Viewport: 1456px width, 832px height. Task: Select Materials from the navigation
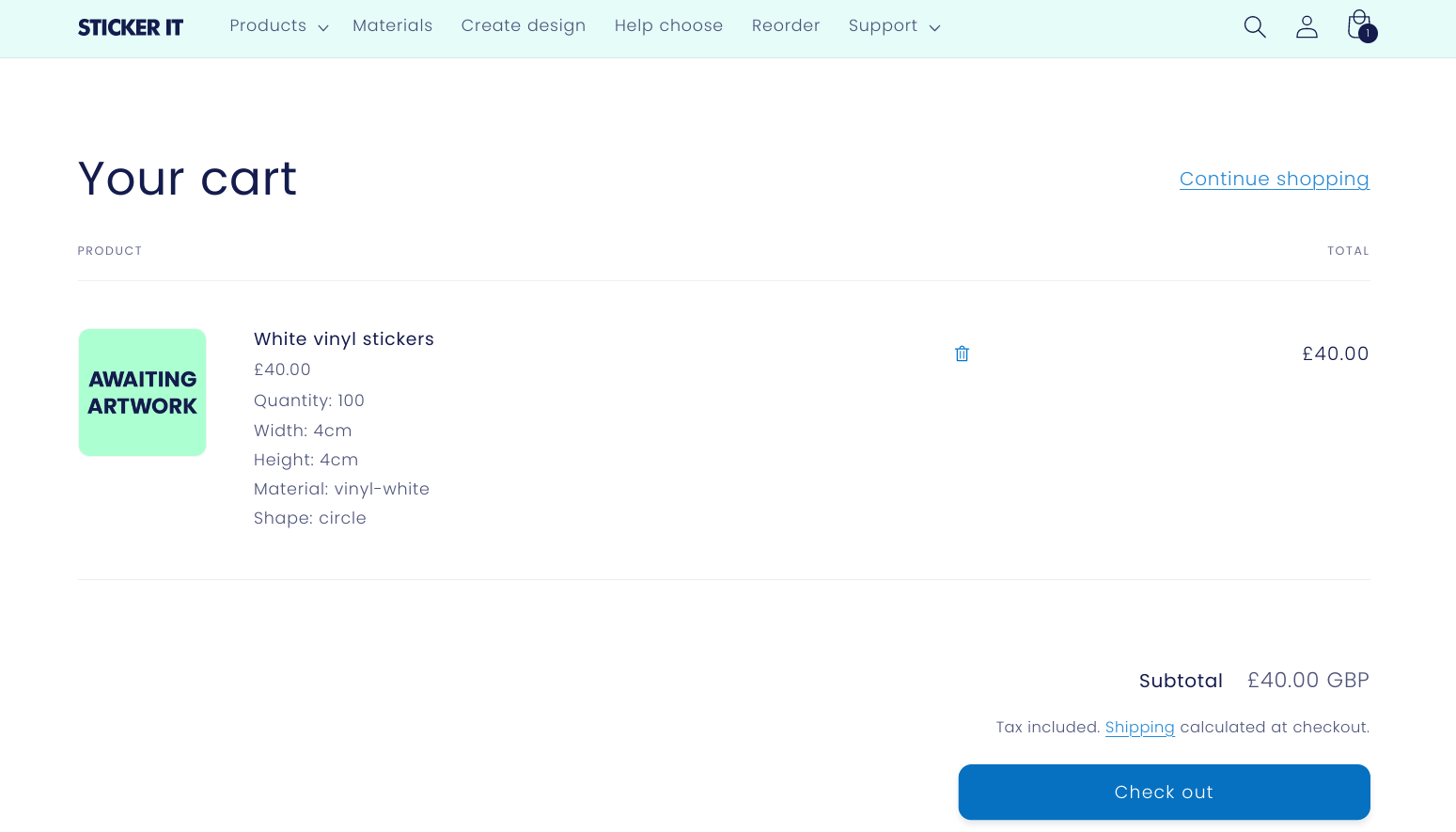[x=392, y=25]
